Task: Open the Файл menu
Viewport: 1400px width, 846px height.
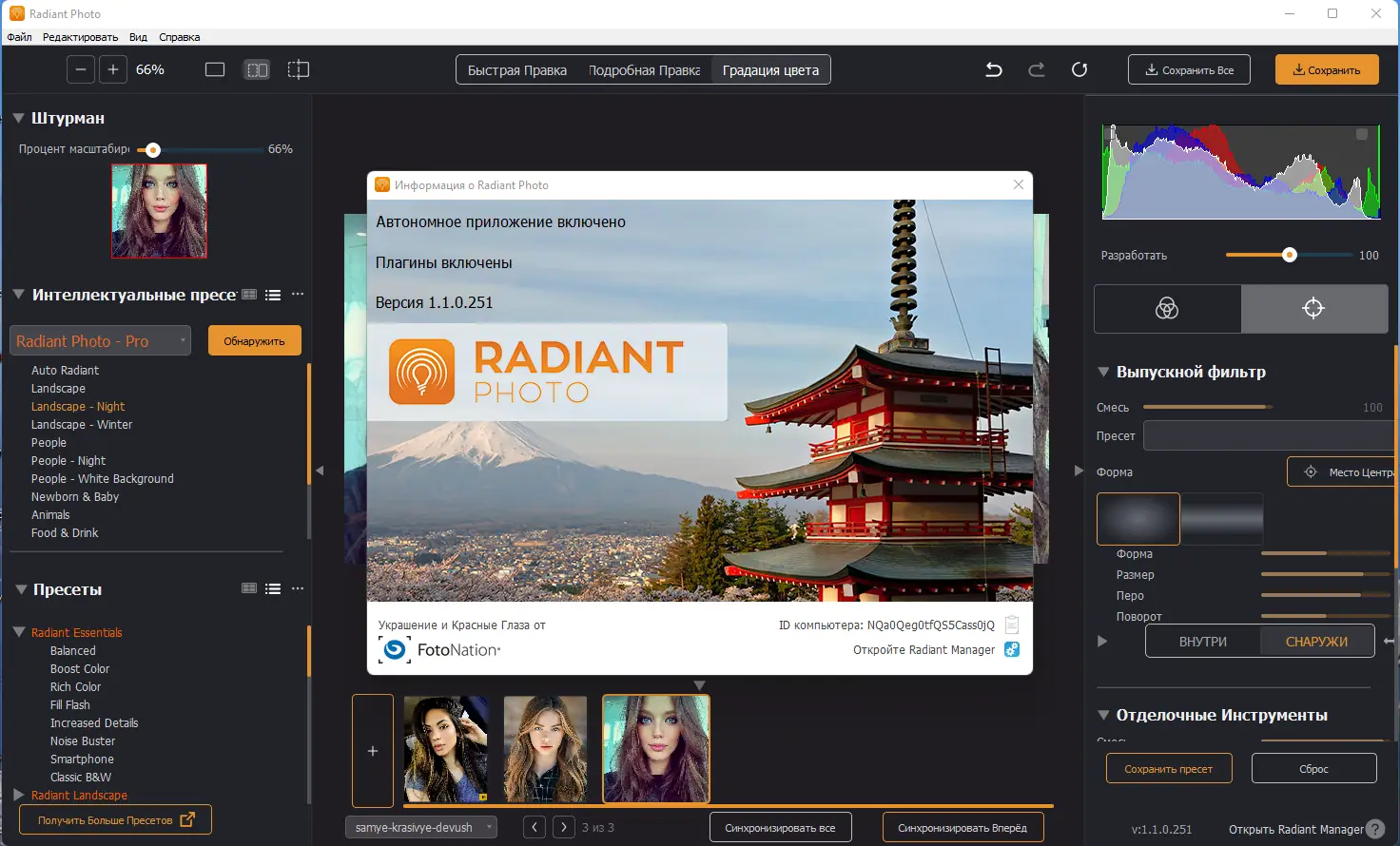Action: coord(20,37)
